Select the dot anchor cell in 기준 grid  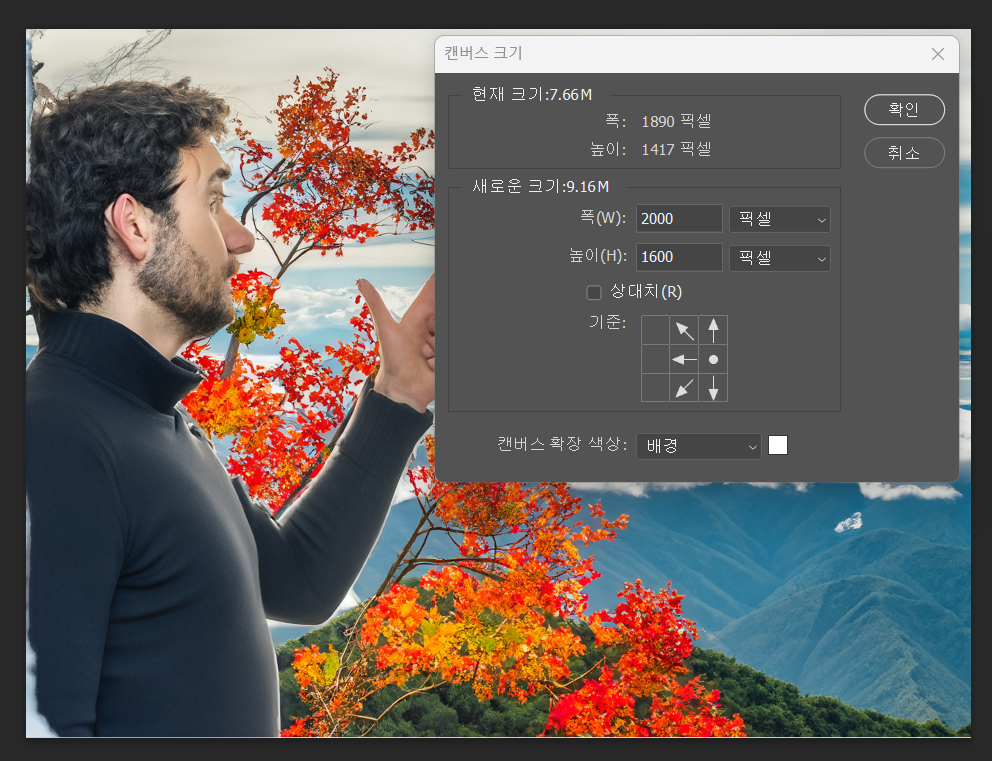(713, 359)
